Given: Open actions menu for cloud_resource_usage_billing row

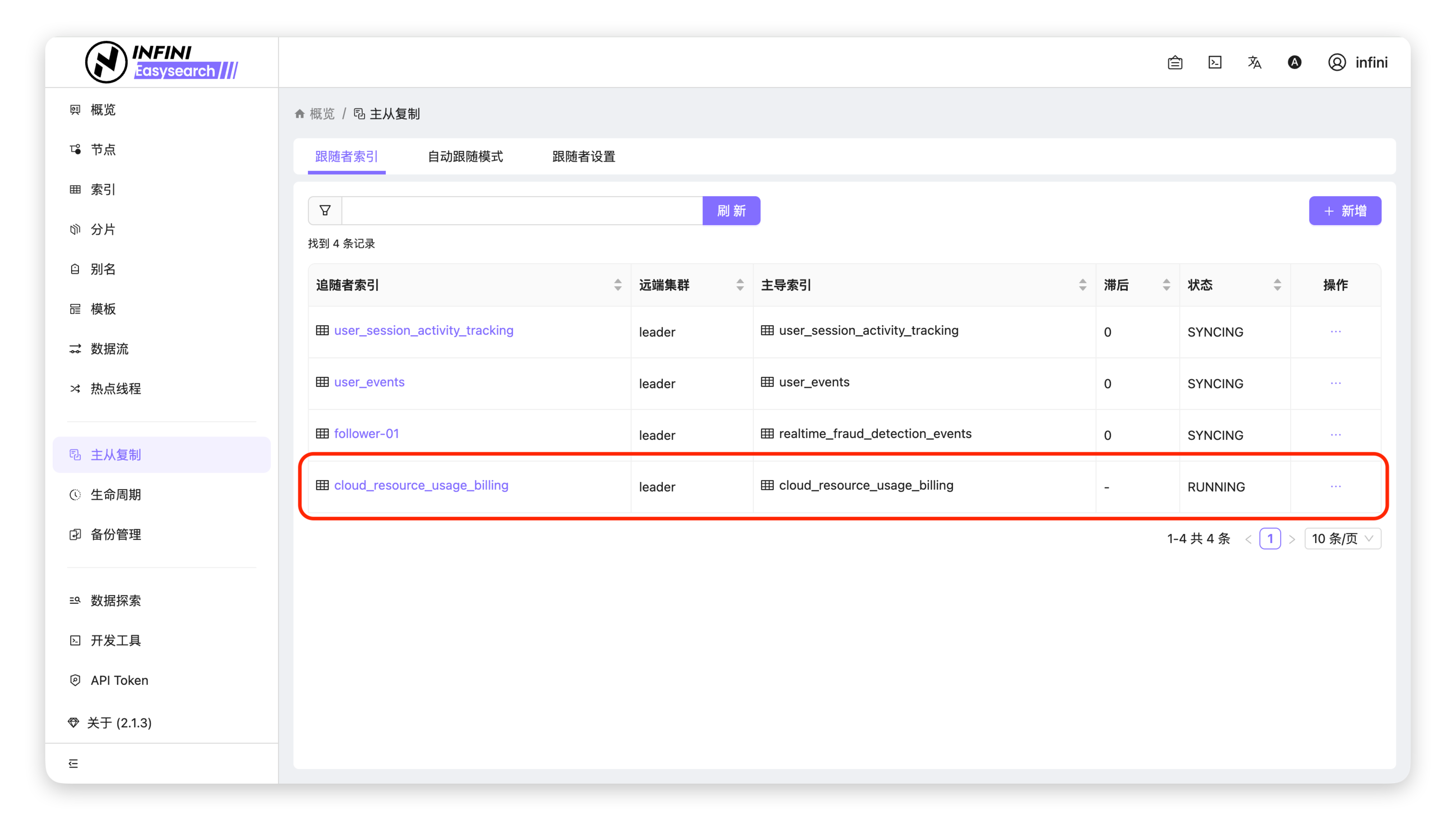Looking at the screenshot, I should coord(1335,487).
